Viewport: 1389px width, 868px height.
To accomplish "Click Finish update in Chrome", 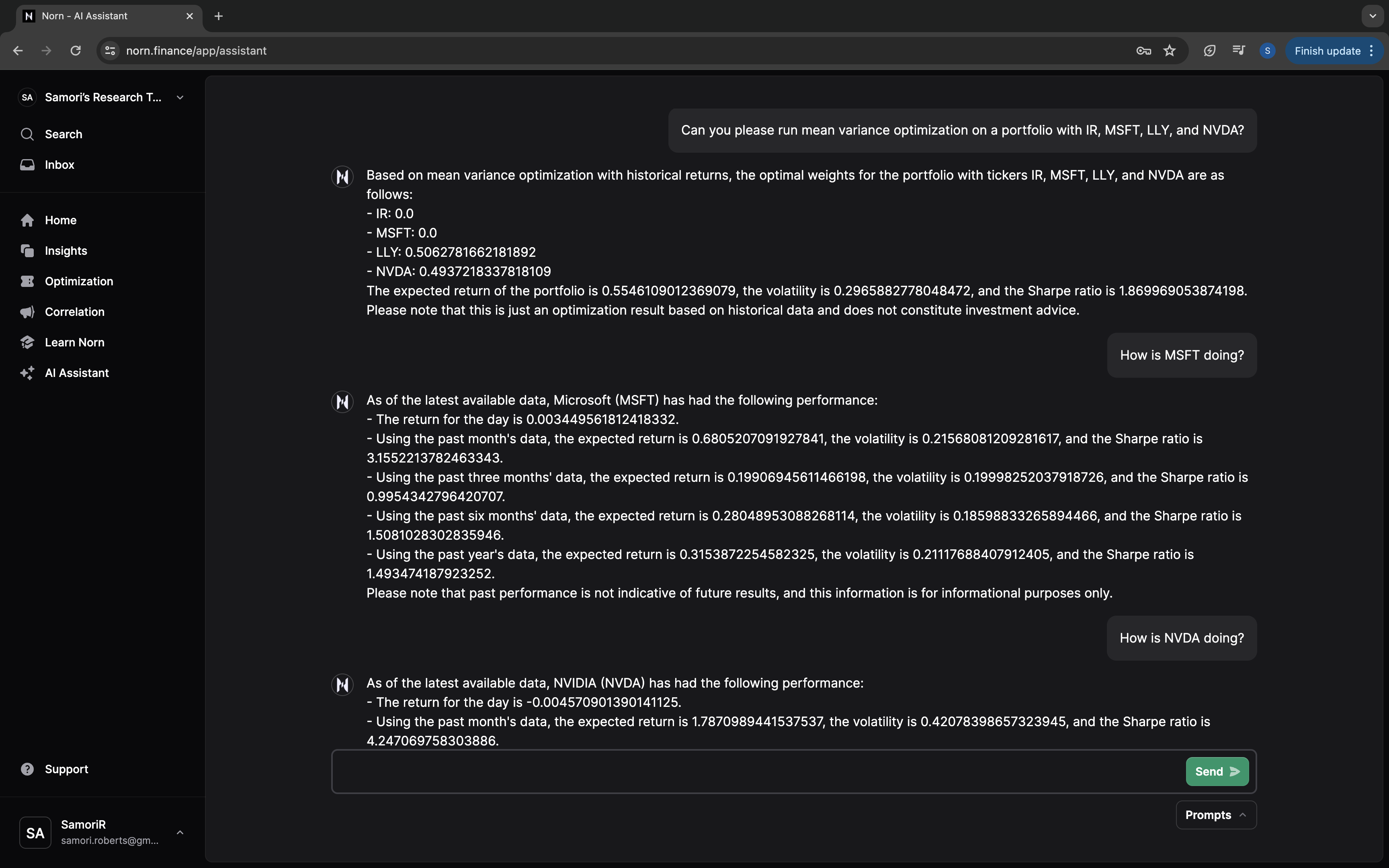I will [x=1327, y=51].
